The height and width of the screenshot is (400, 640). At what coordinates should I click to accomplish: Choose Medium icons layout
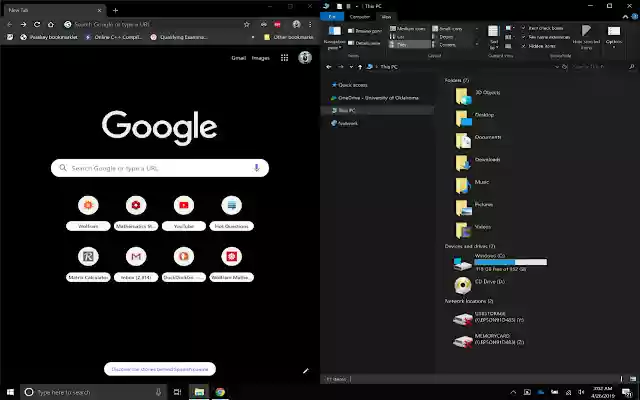pos(407,29)
